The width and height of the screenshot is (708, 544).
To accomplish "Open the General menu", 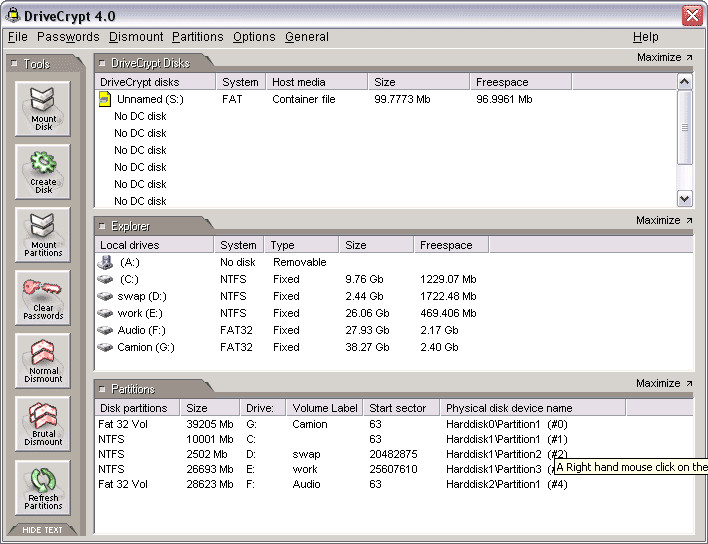I will point(307,37).
